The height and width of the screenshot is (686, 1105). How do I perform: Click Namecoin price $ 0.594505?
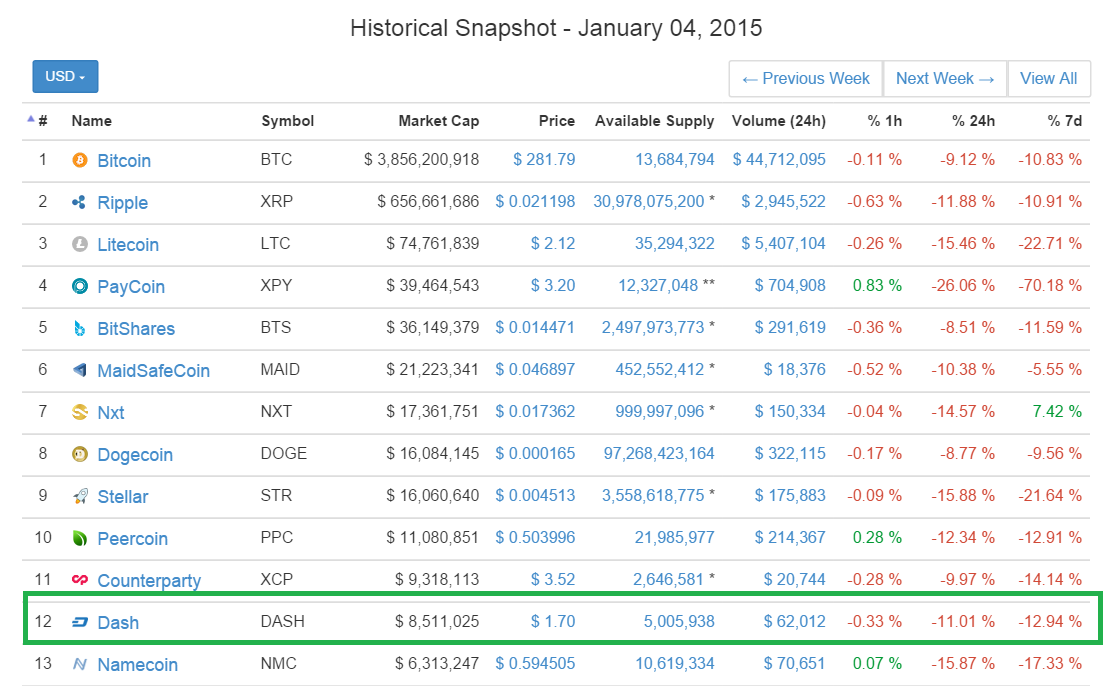[x=535, y=663]
